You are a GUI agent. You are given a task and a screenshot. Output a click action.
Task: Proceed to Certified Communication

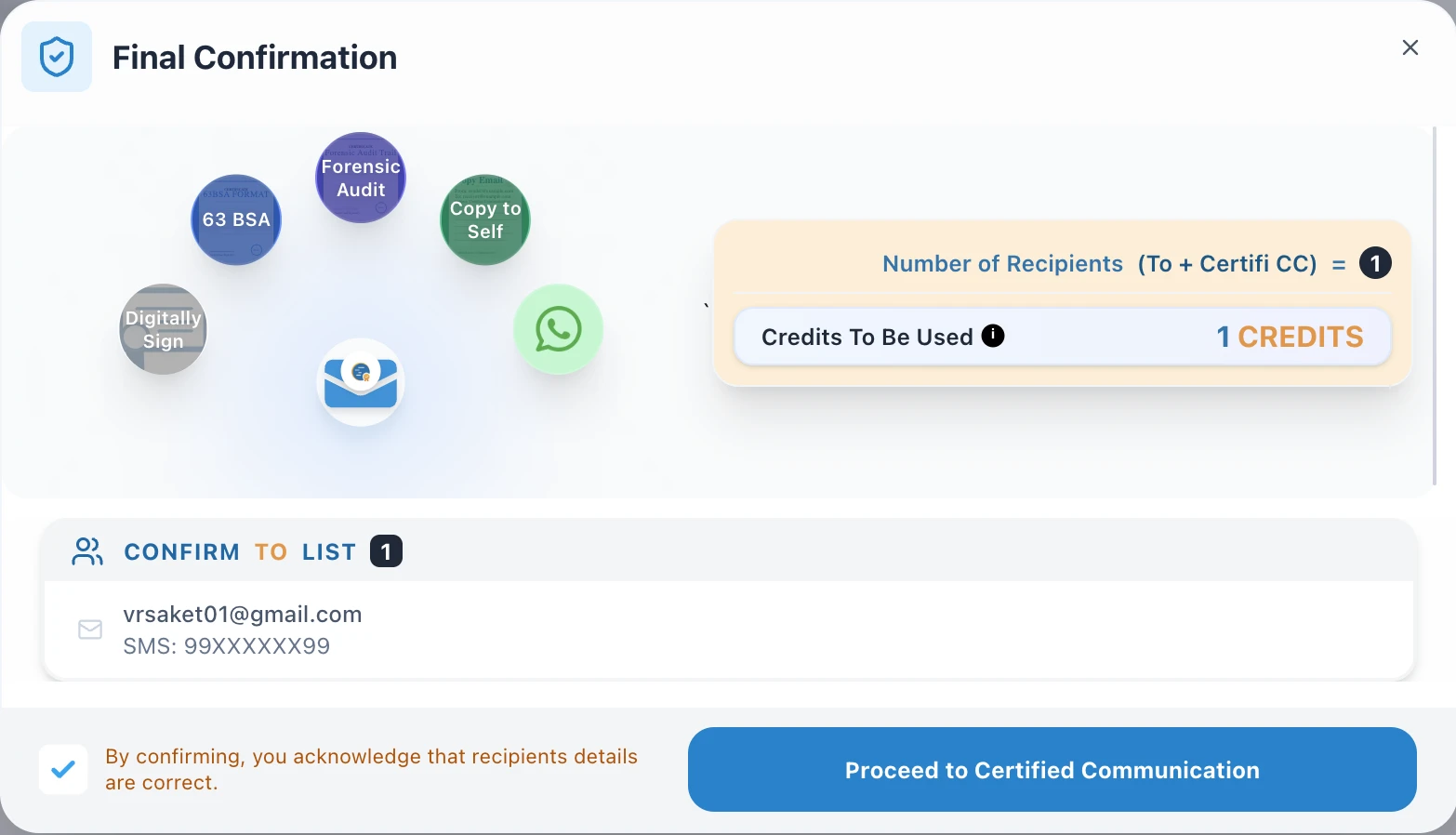pyautogui.click(x=1052, y=769)
